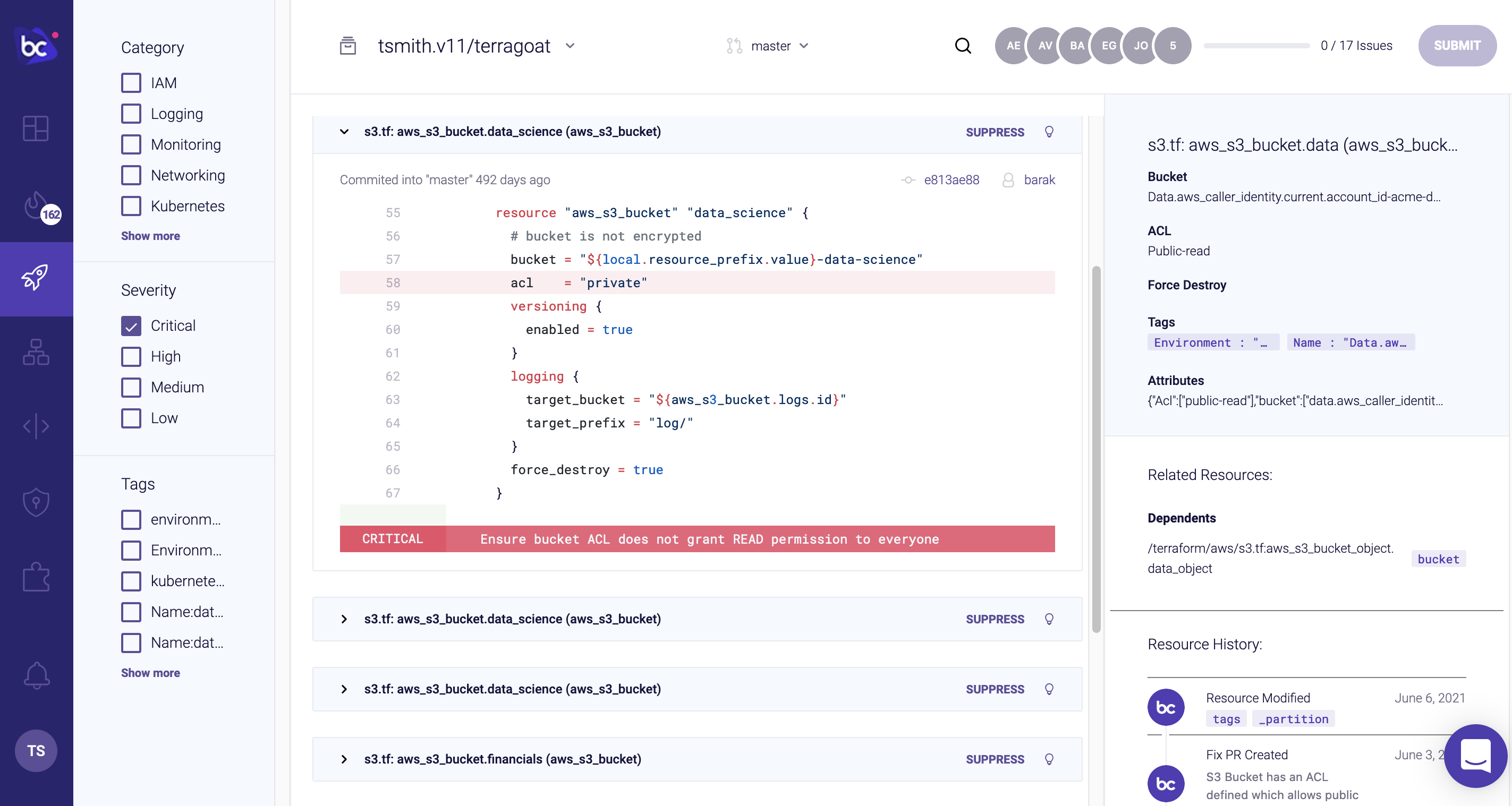Click the issues list vertical scrollbar
The image size is (1512, 806).
[x=1096, y=449]
